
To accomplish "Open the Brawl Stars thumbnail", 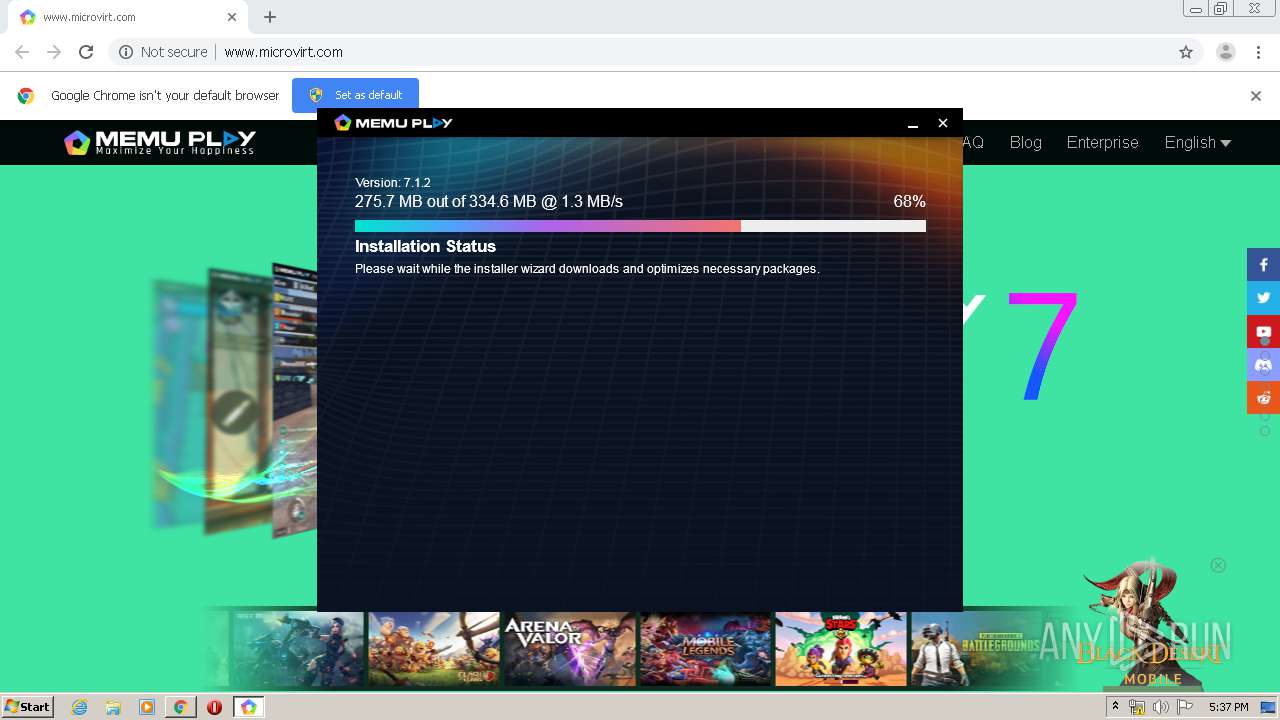I will 841,649.
